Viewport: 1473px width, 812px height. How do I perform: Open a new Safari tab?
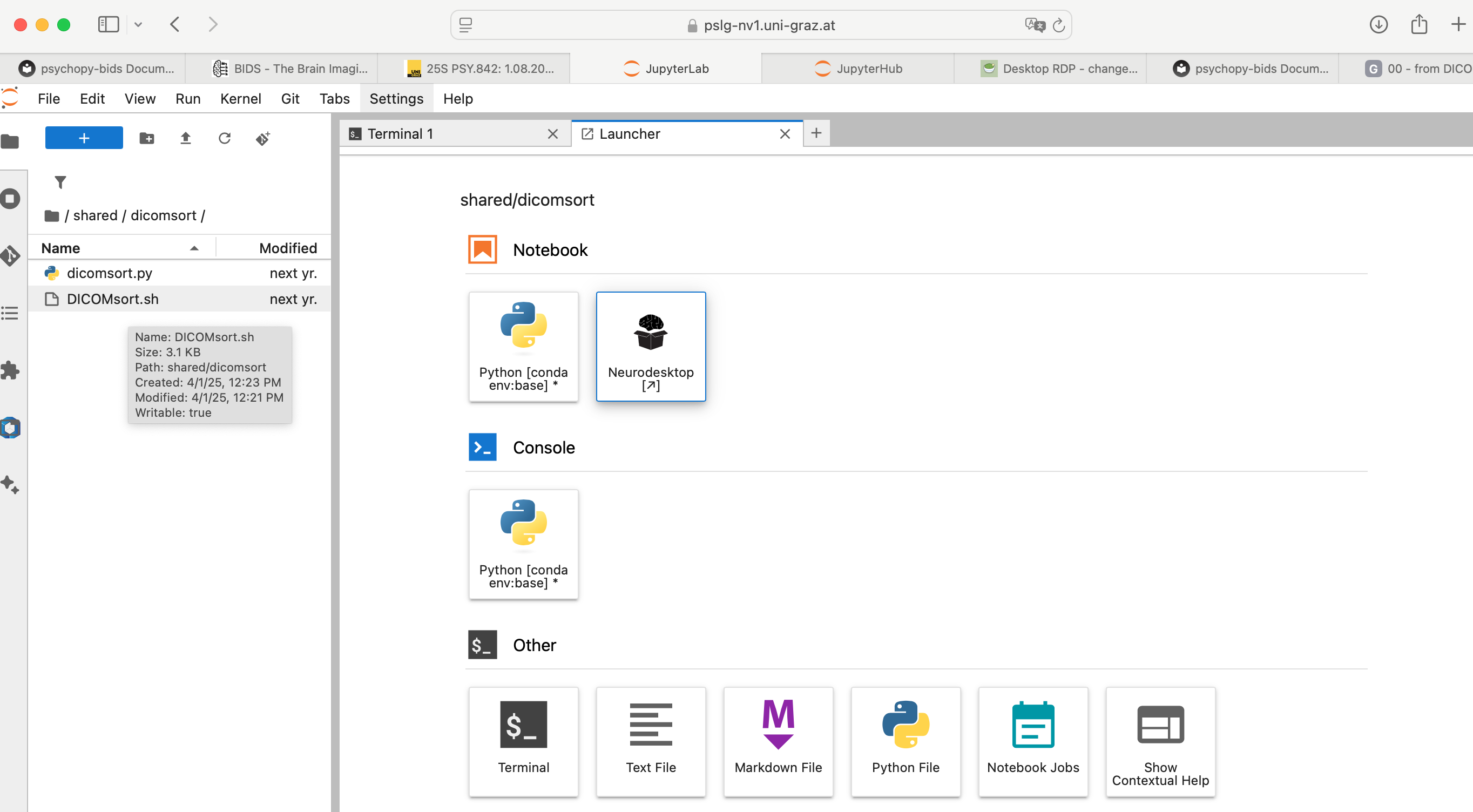click(x=1458, y=25)
